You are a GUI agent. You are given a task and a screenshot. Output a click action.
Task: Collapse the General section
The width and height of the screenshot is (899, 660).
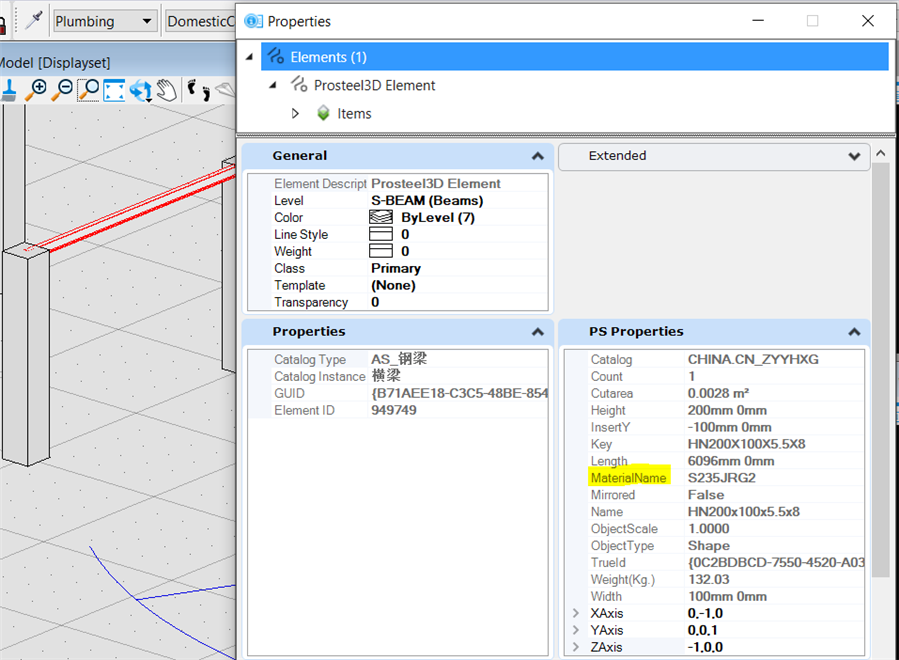[537, 156]
